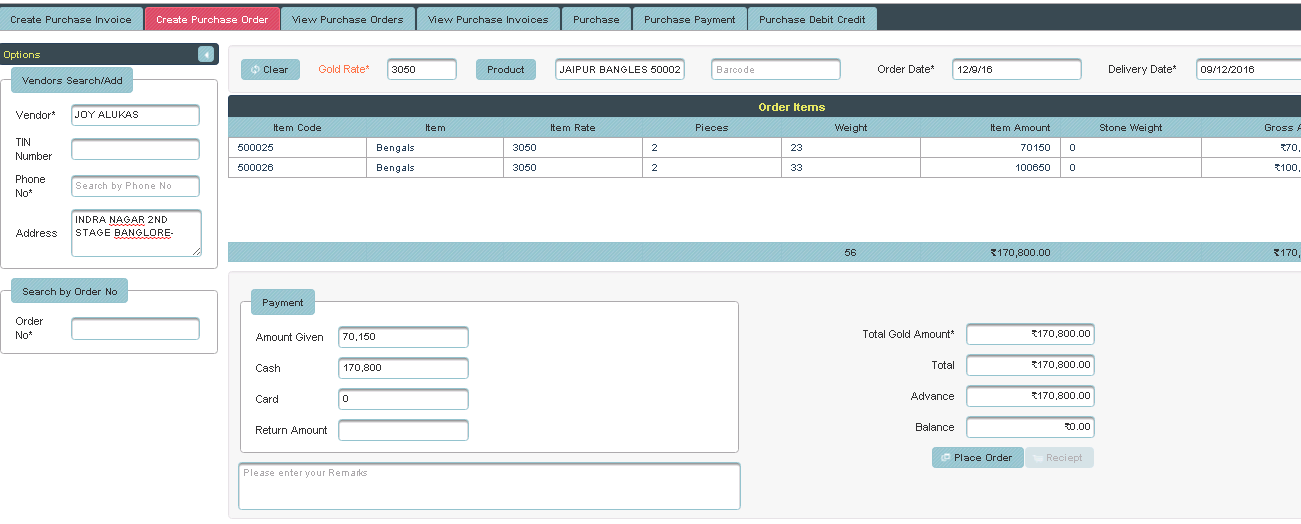Select item code 500026 row cell
Image resolution: width=1301 pixels, height=524 pixels.
coord(296,168)
